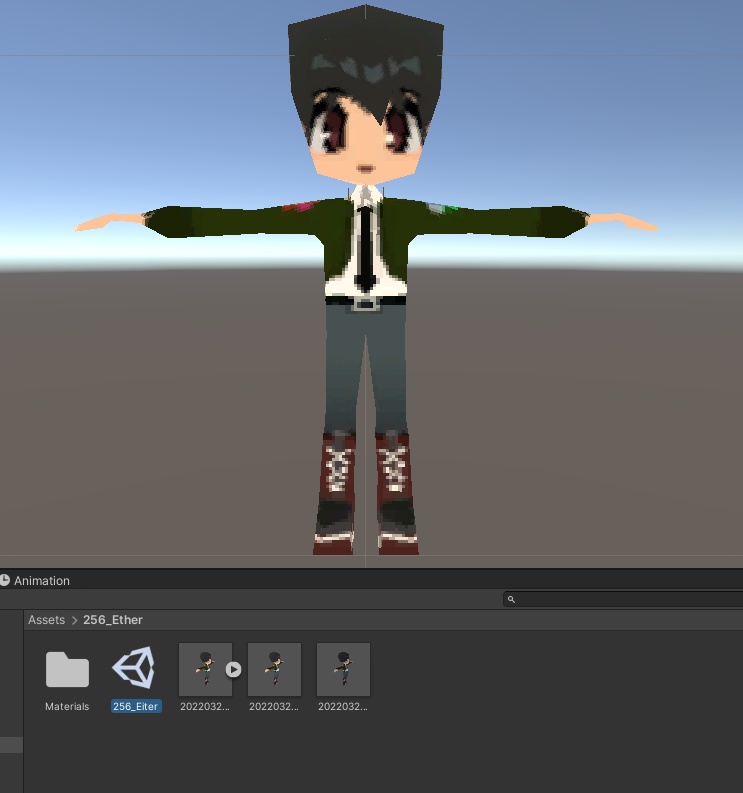Open the Animation tab
Screen dimensions: 743x793
click(35, 581)
